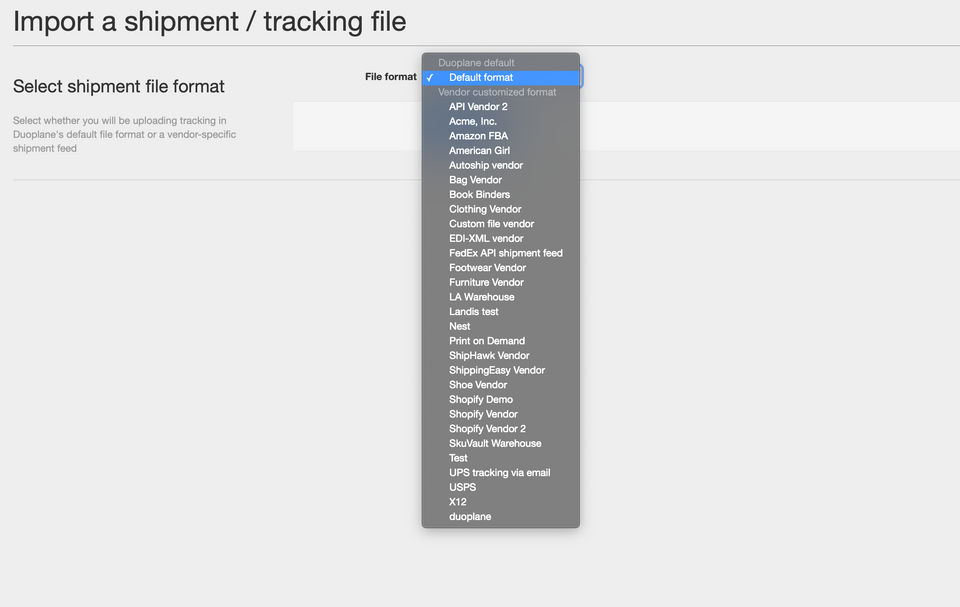960x607 pixels.
Task: Select ShipHawk Vendor format
Action: coord(489,356)
